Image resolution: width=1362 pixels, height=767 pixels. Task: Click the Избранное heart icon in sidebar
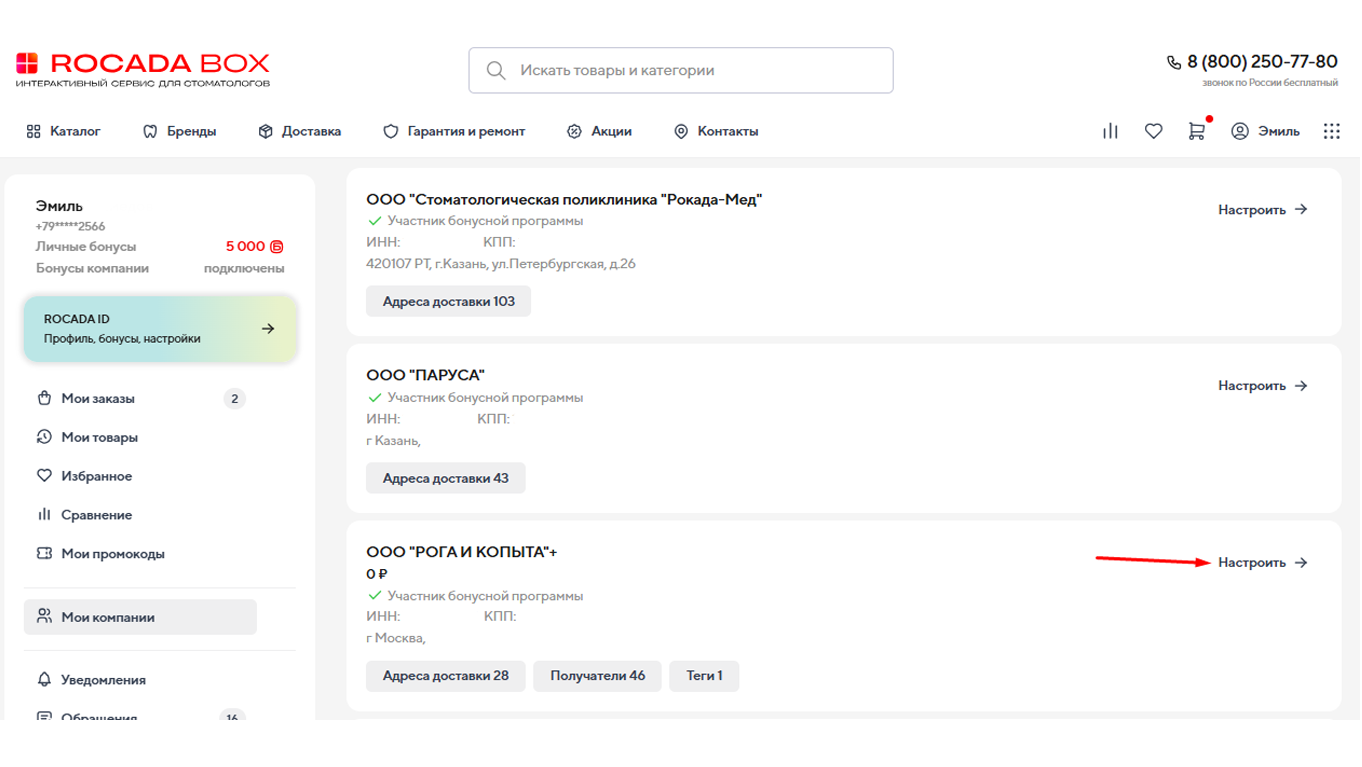tap(44, 476)
